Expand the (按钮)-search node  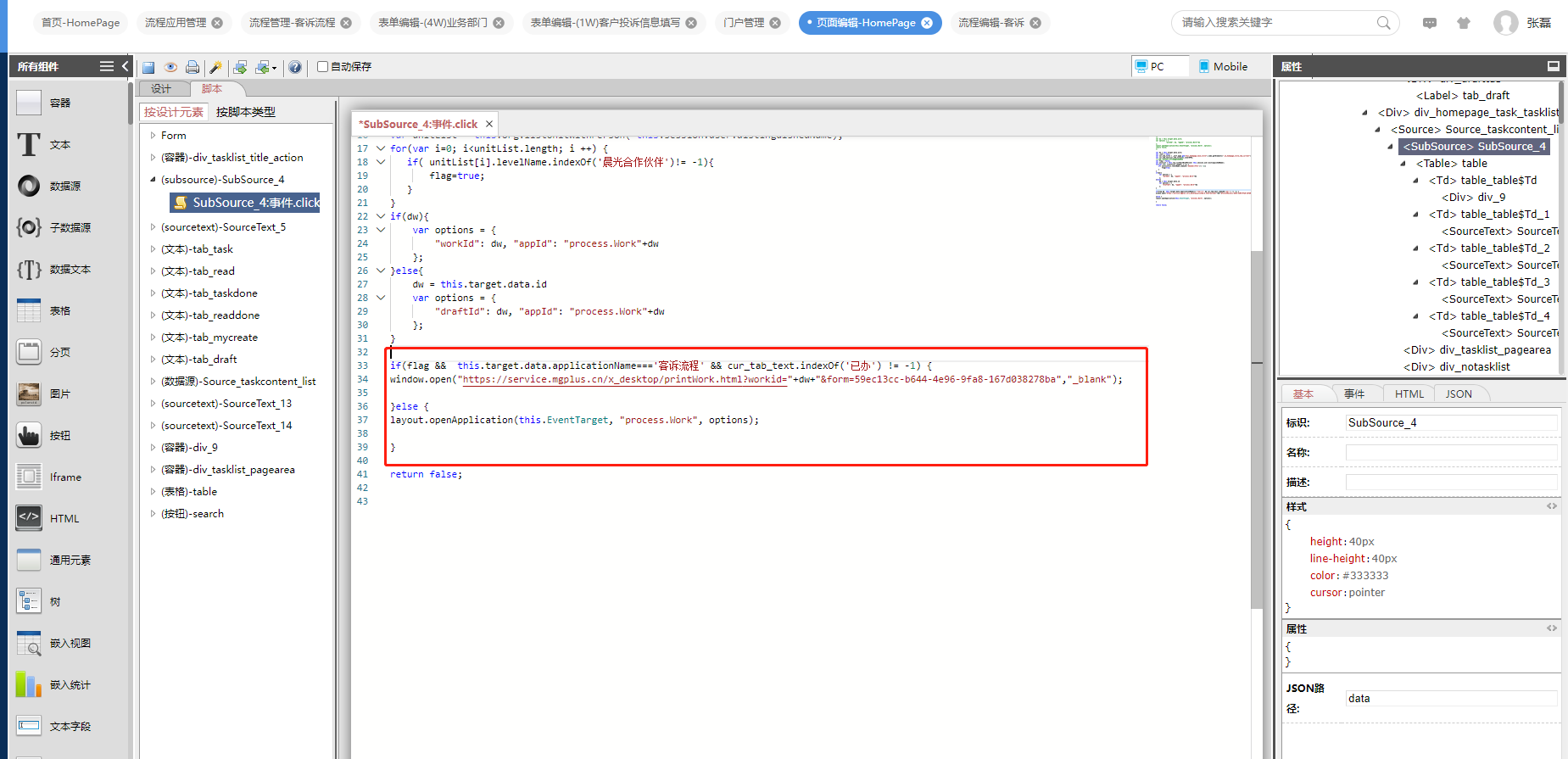pyautogui.click(x=153, y=514)
